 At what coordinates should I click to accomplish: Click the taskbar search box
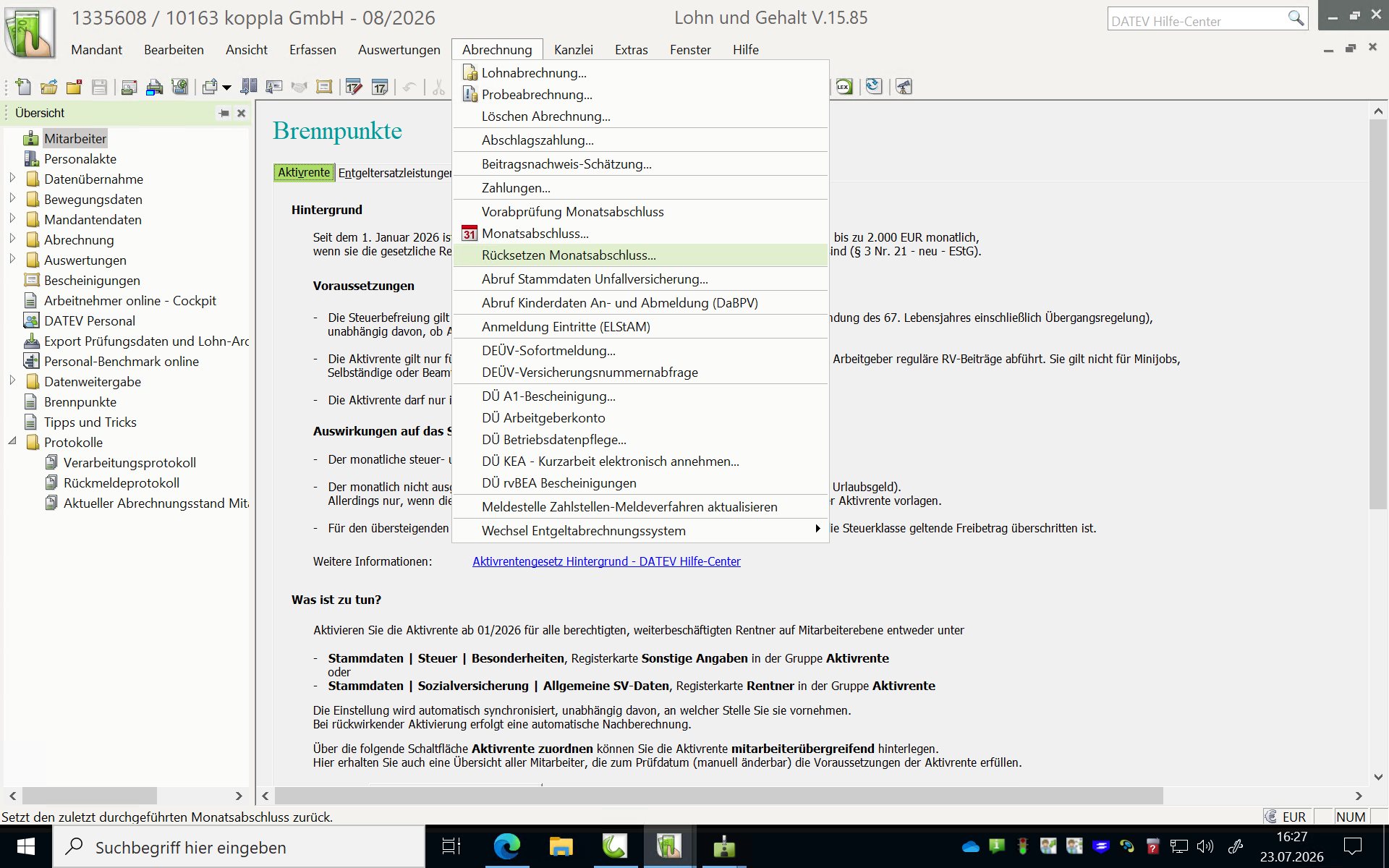point(239,847)
